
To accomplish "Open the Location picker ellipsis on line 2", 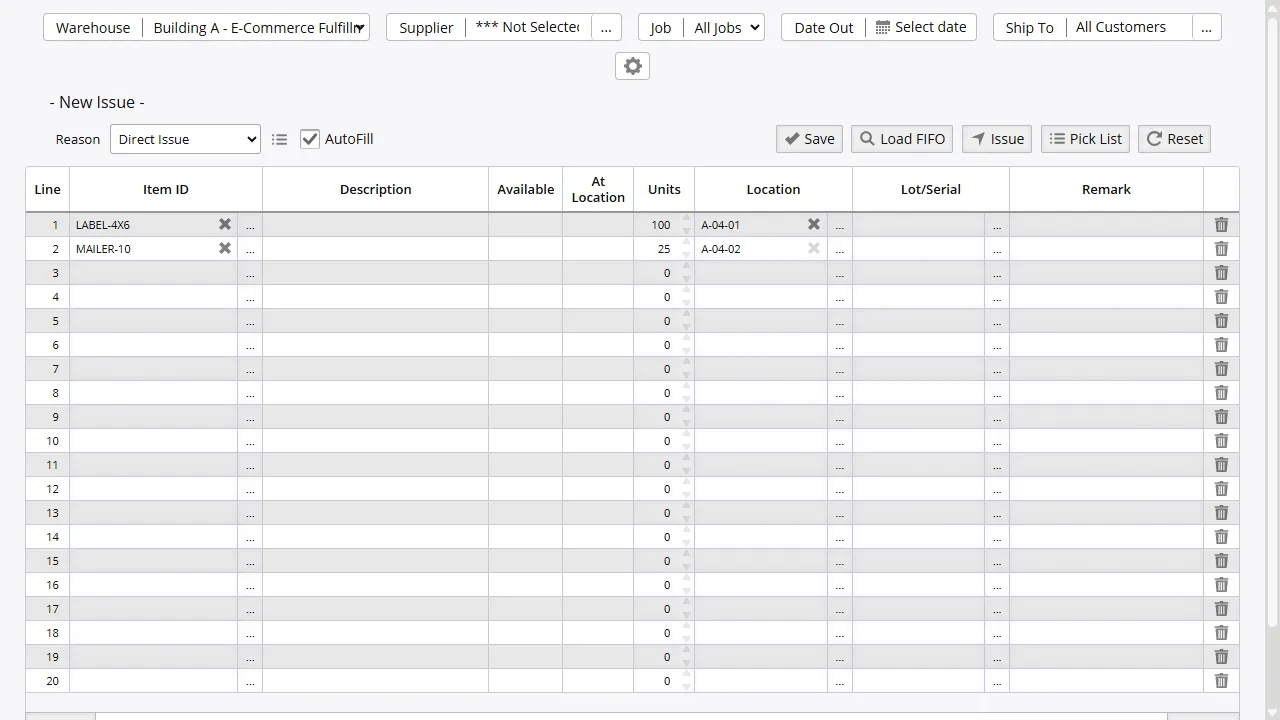I will 840,248.
